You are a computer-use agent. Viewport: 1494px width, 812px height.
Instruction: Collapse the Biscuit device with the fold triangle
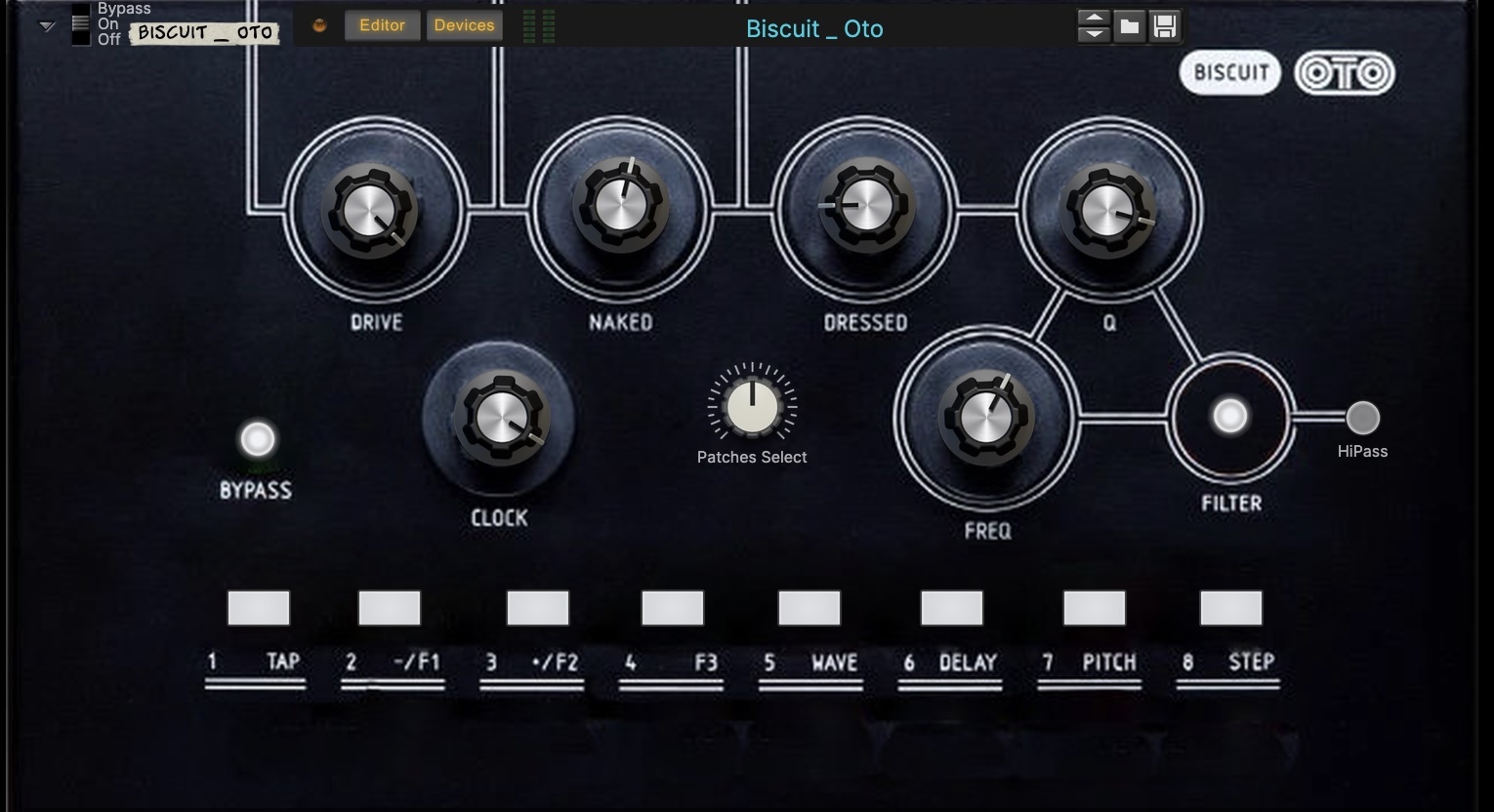click(x=46, y=26)
